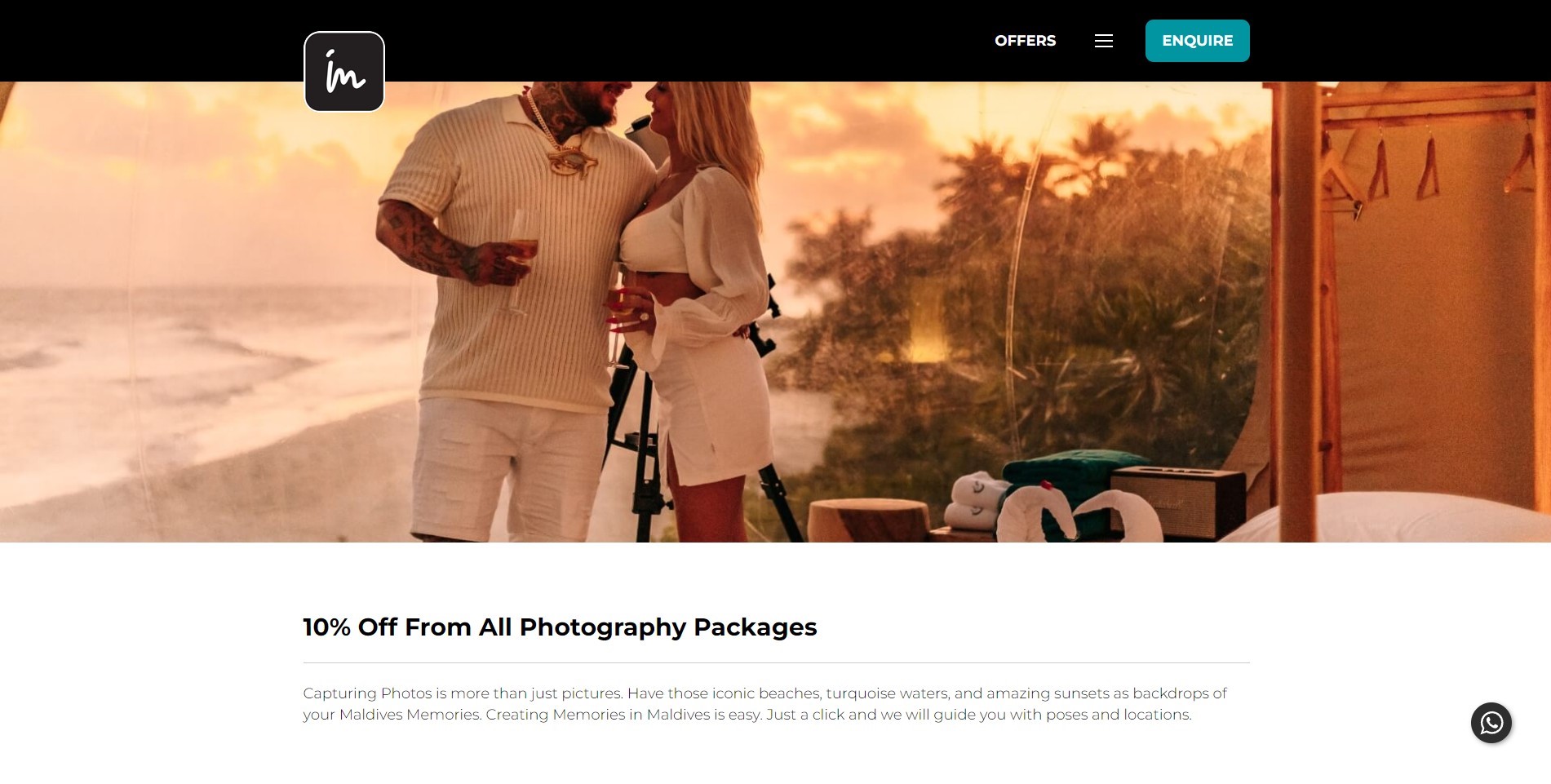The width and height of the screenshot is (1551, 784).
Task: Open the WhatsApp chat bubble
Action: (1491, 723)
